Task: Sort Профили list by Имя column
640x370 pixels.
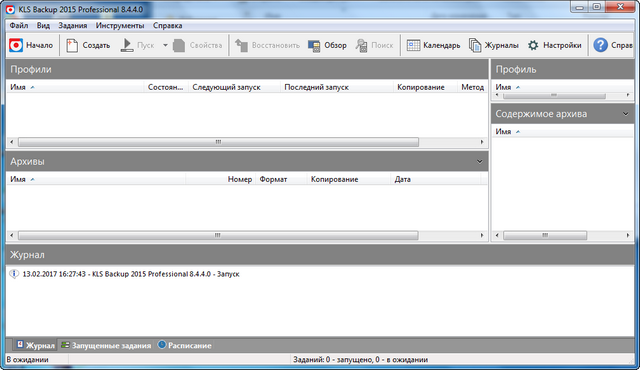Action: pyautogui.click(x=75, y=87)
